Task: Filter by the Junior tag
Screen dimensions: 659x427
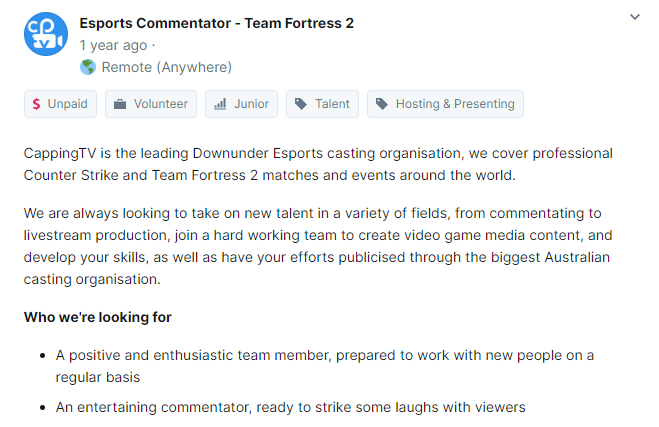Action: (x=241, y=104)
